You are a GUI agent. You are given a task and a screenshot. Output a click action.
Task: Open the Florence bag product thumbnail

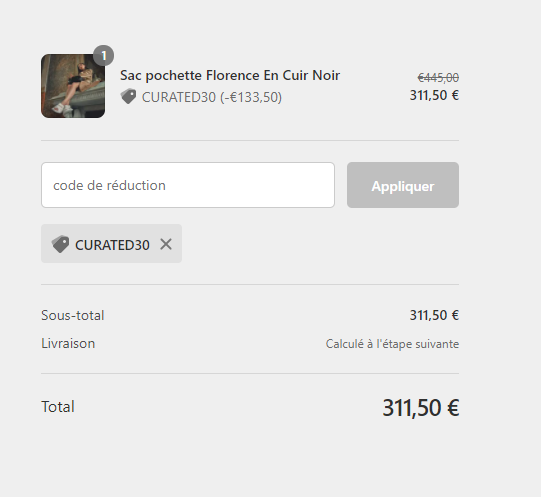[x=73, y=86]
